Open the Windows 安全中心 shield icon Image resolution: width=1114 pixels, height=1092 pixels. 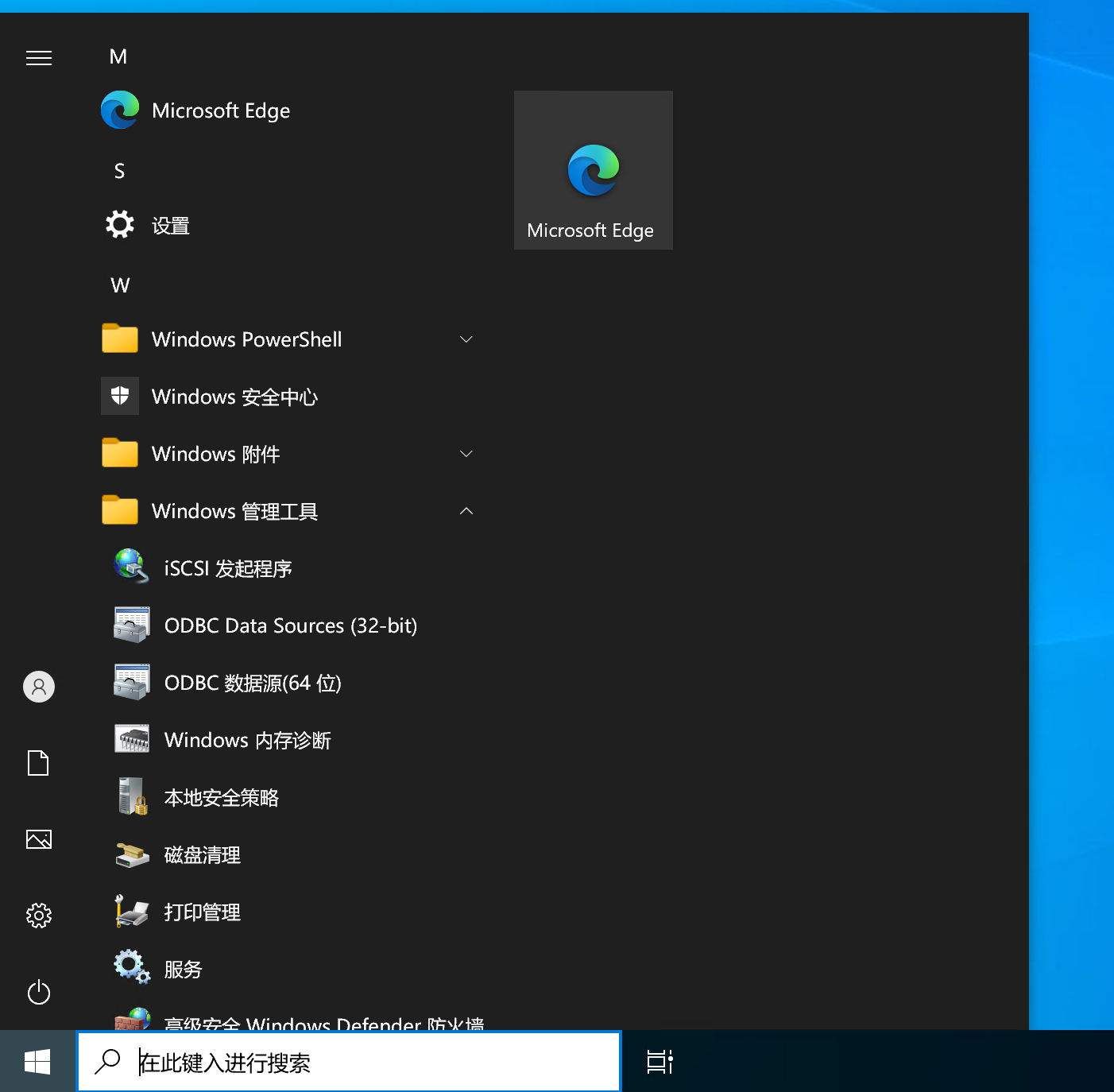(120, 396)
